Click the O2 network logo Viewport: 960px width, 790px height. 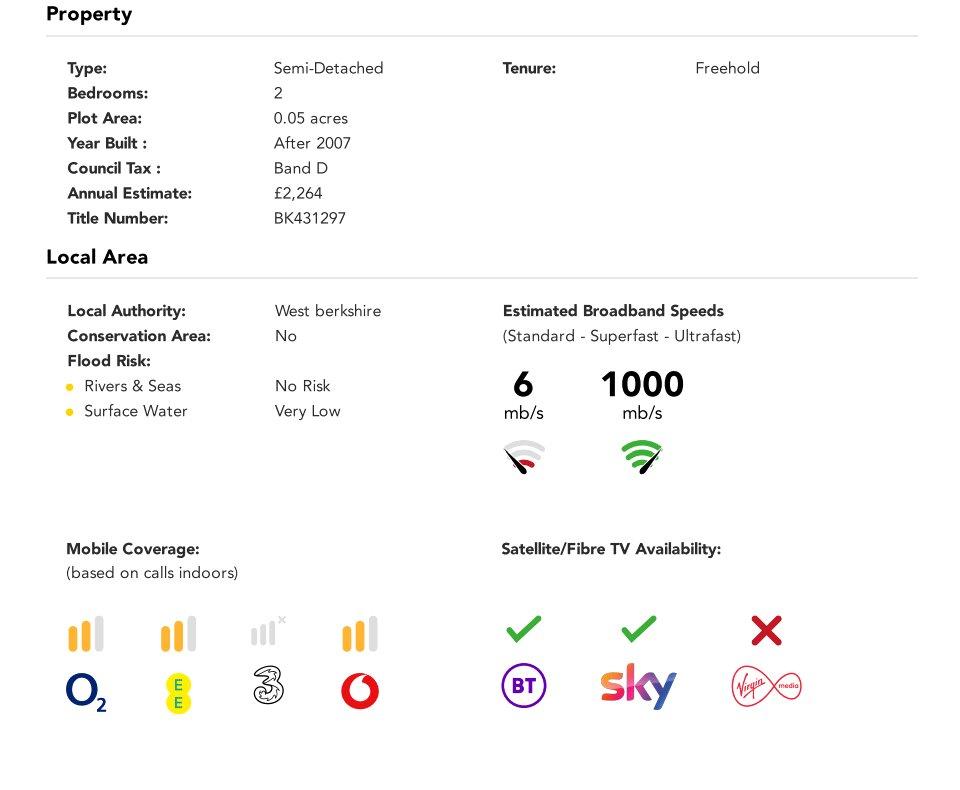(x=86, y=692)
